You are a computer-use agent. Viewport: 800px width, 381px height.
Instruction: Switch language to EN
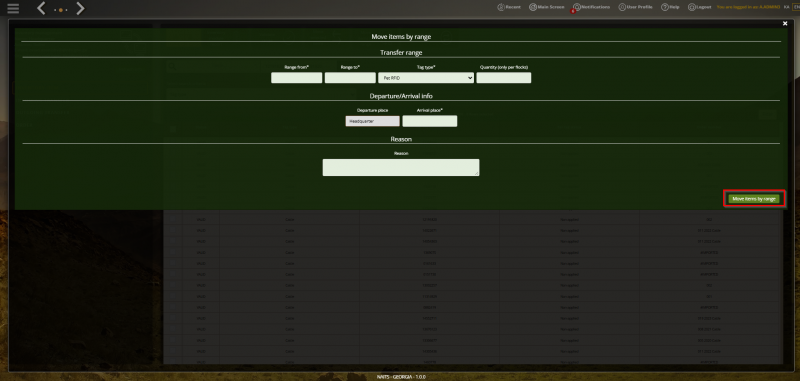[796, 7]
